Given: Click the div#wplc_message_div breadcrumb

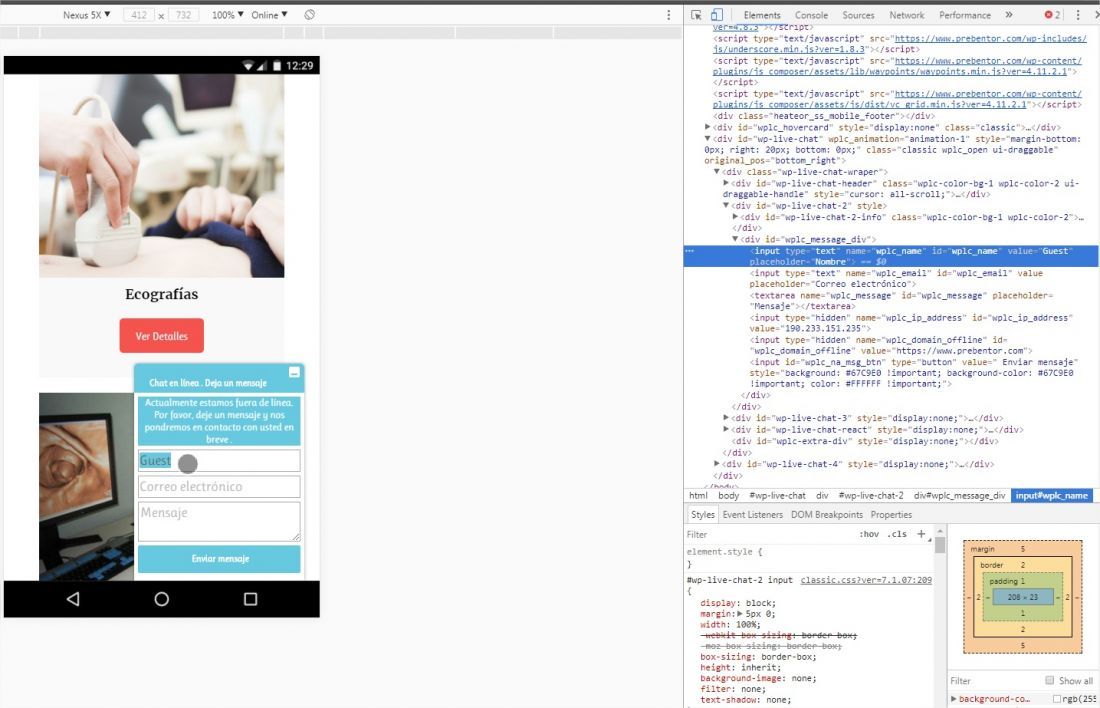Looking at the screenshot, I should tap(960, 495).
